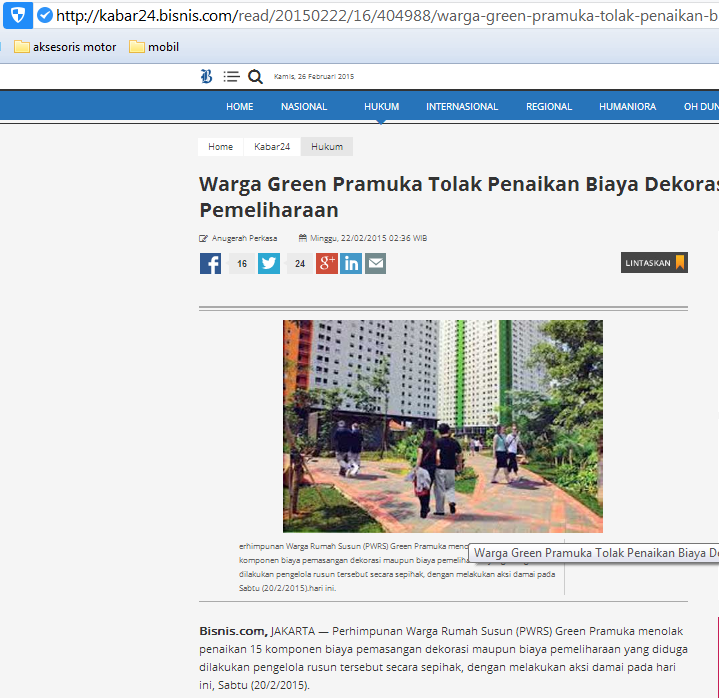The height and width of the screenshot is (698, 719).
Task: Click the calendar icon beside article date
Action: [x=303, y=238]
